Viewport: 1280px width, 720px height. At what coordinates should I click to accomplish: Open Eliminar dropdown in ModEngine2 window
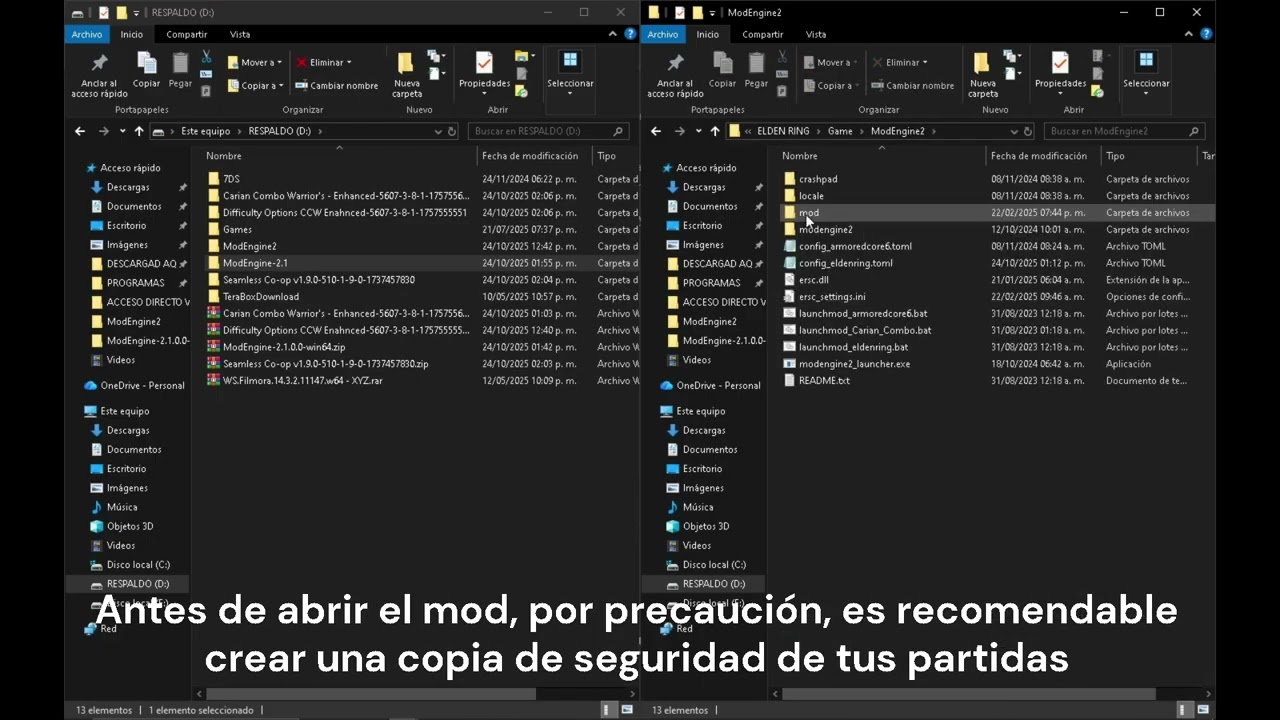(x=898, y=62)
